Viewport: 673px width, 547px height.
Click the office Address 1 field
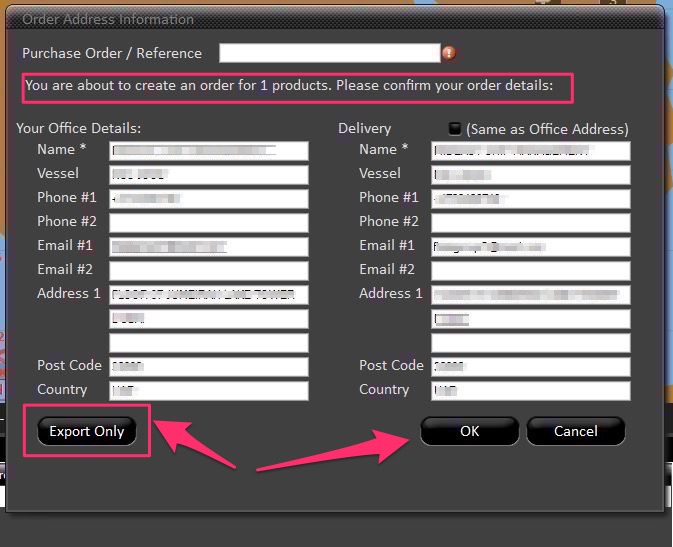click(x=208, y=294)
